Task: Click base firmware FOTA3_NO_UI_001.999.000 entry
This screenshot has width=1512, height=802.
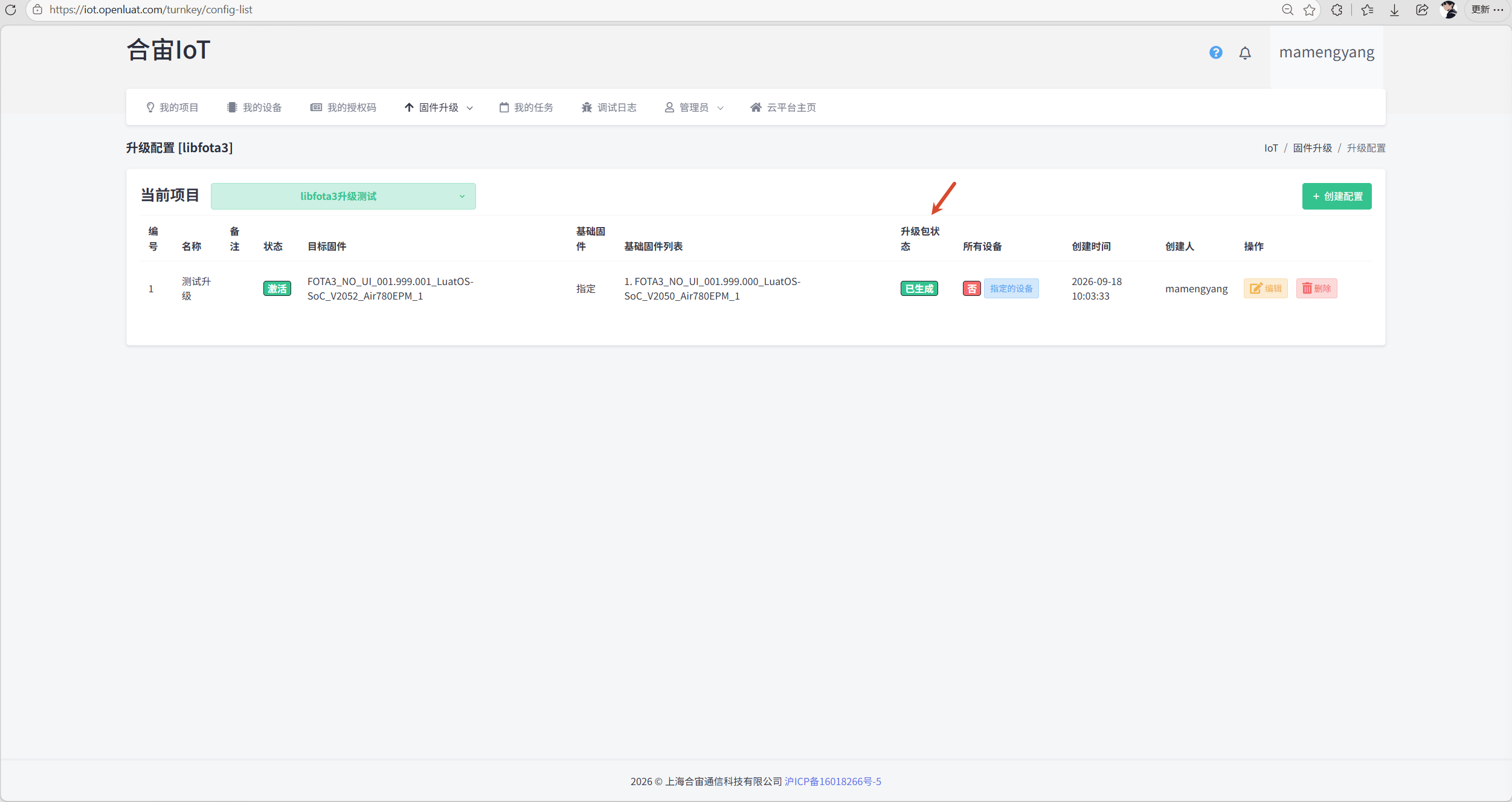Action: 712,289
